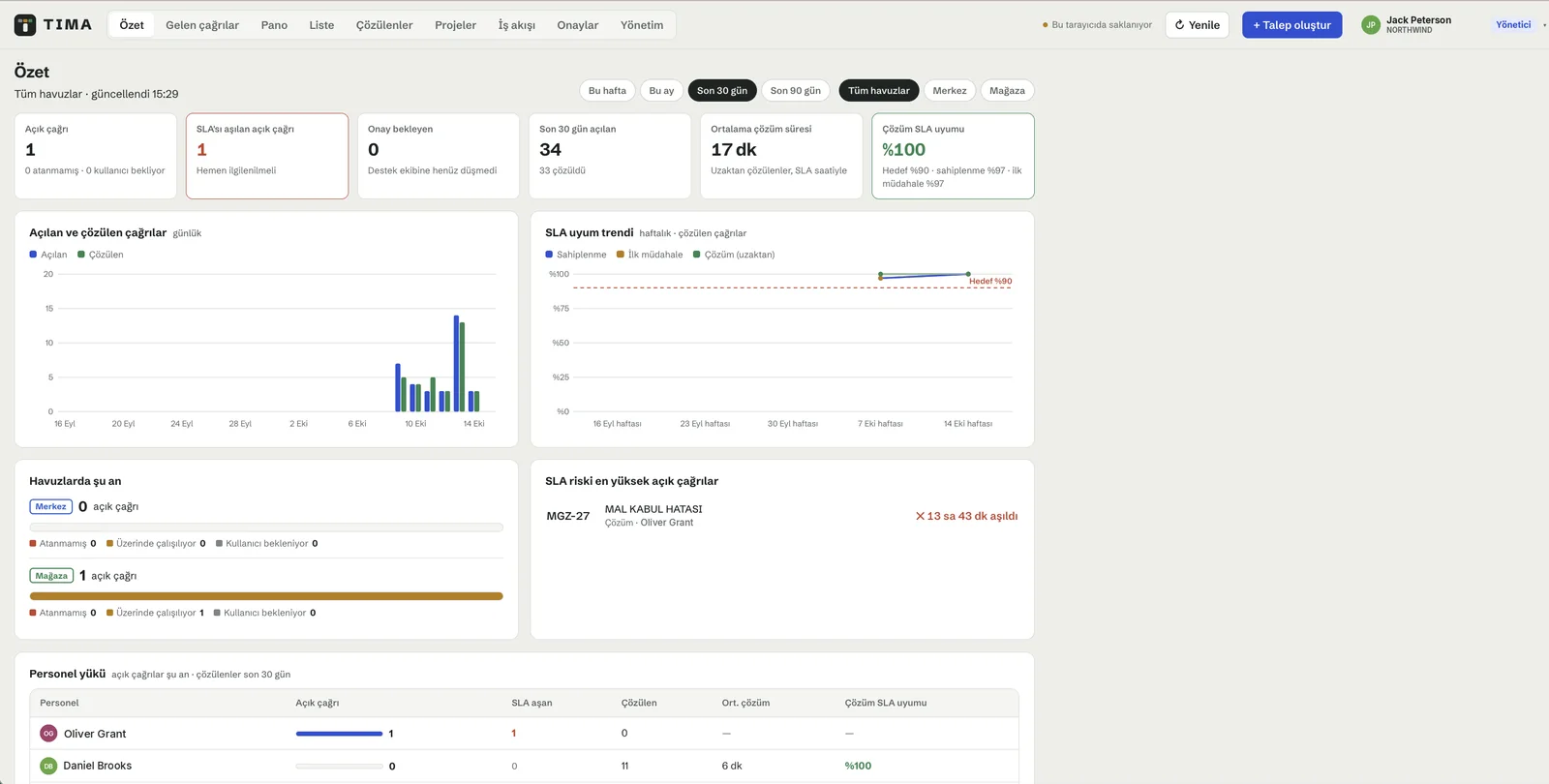Select the Bu hafta time range
Screen dimensions: 1549x784
pyautogui.click(x=607, y=91)
